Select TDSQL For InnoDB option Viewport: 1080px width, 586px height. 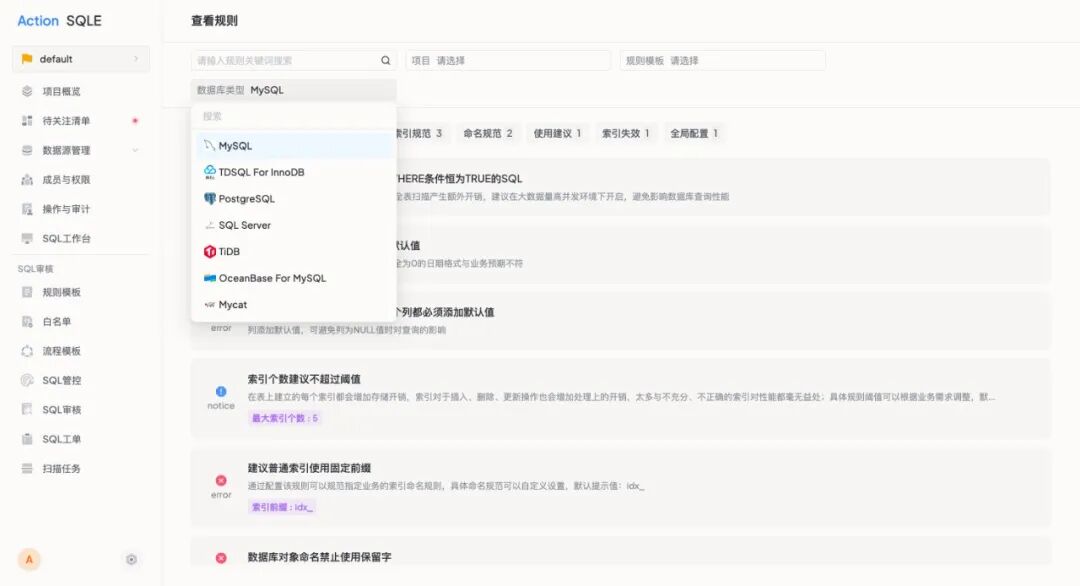(x=293, y=172)
